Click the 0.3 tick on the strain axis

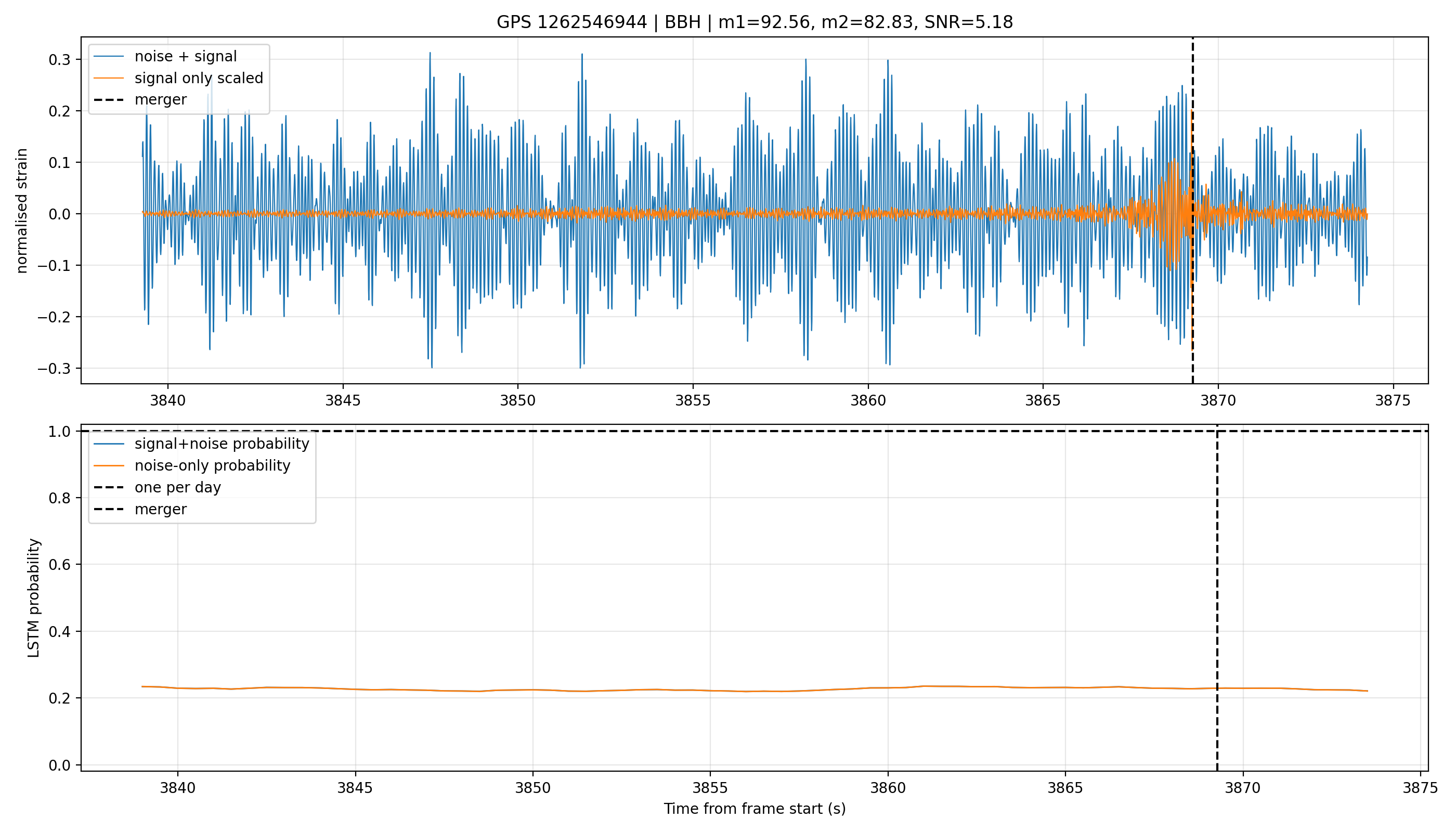[x=59, y=59]
